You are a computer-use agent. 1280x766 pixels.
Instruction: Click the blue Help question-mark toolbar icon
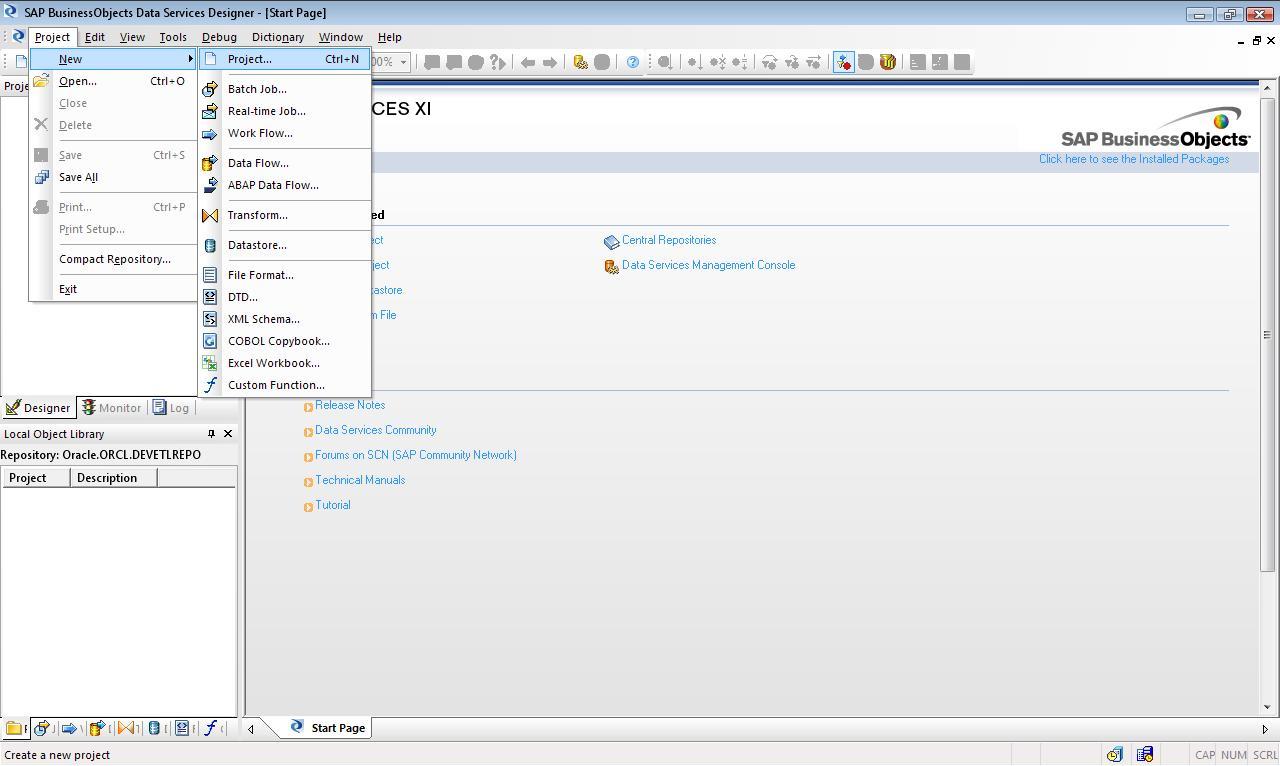coord(633,62)
